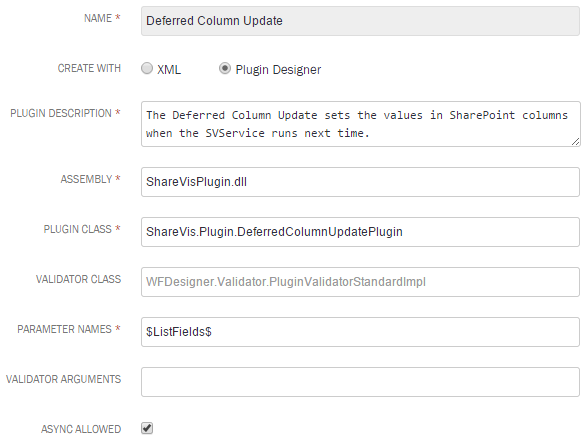
Task: Click the ASSEMBLY field label
Action: tap(87, 179)
